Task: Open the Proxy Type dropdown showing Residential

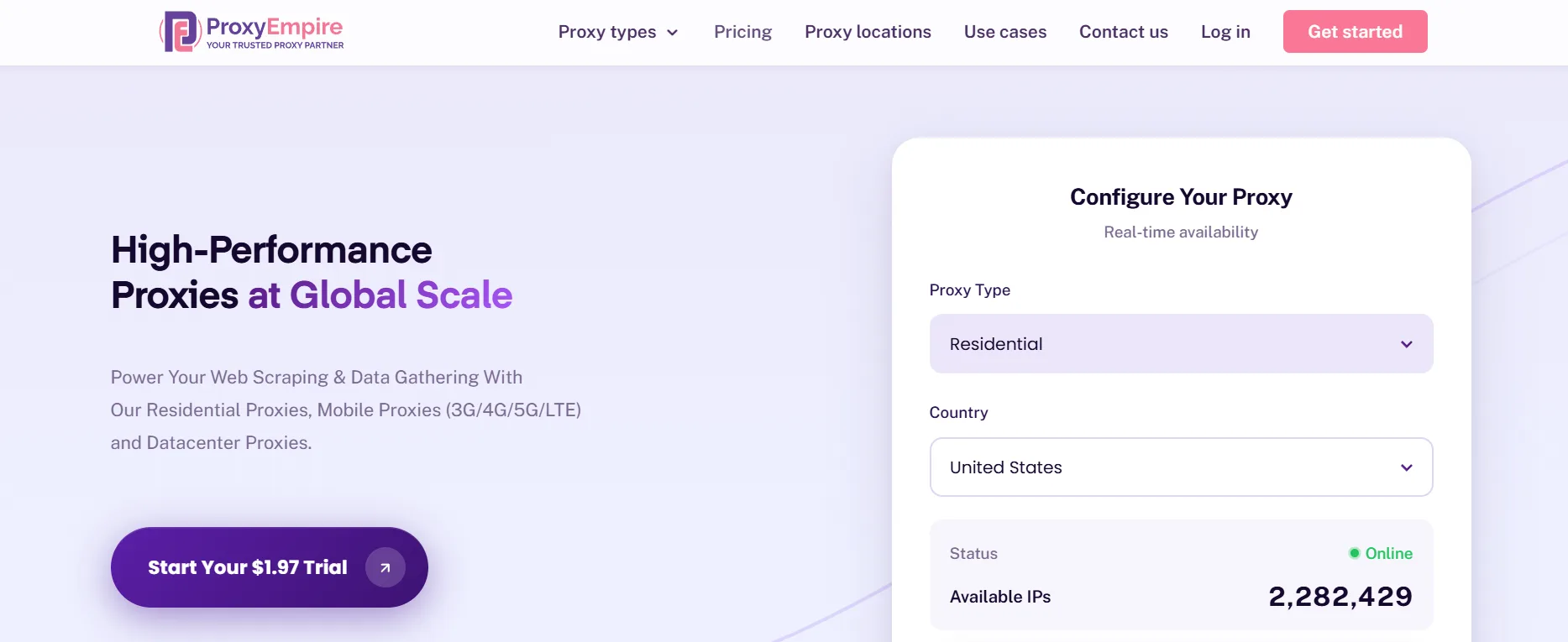Action: tap(1181, 343)
